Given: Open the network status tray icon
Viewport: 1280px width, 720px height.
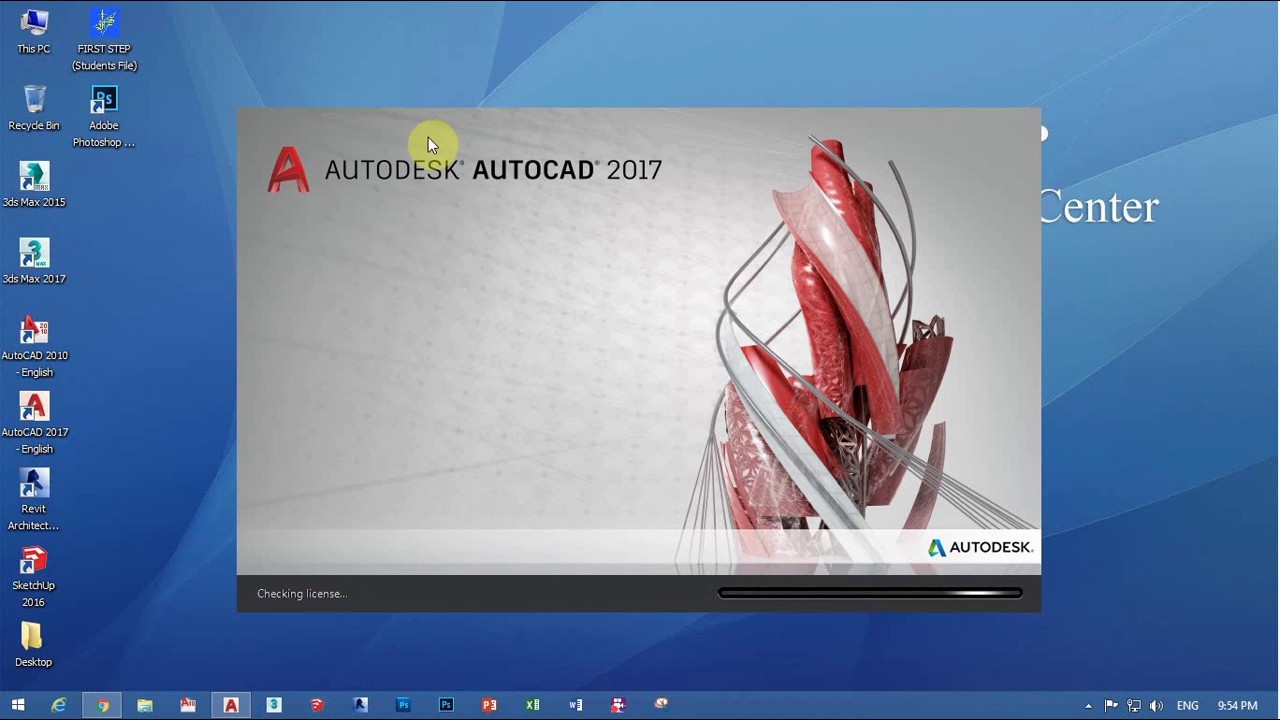Looking at the screenshot, I should [x=1134, y=705].
